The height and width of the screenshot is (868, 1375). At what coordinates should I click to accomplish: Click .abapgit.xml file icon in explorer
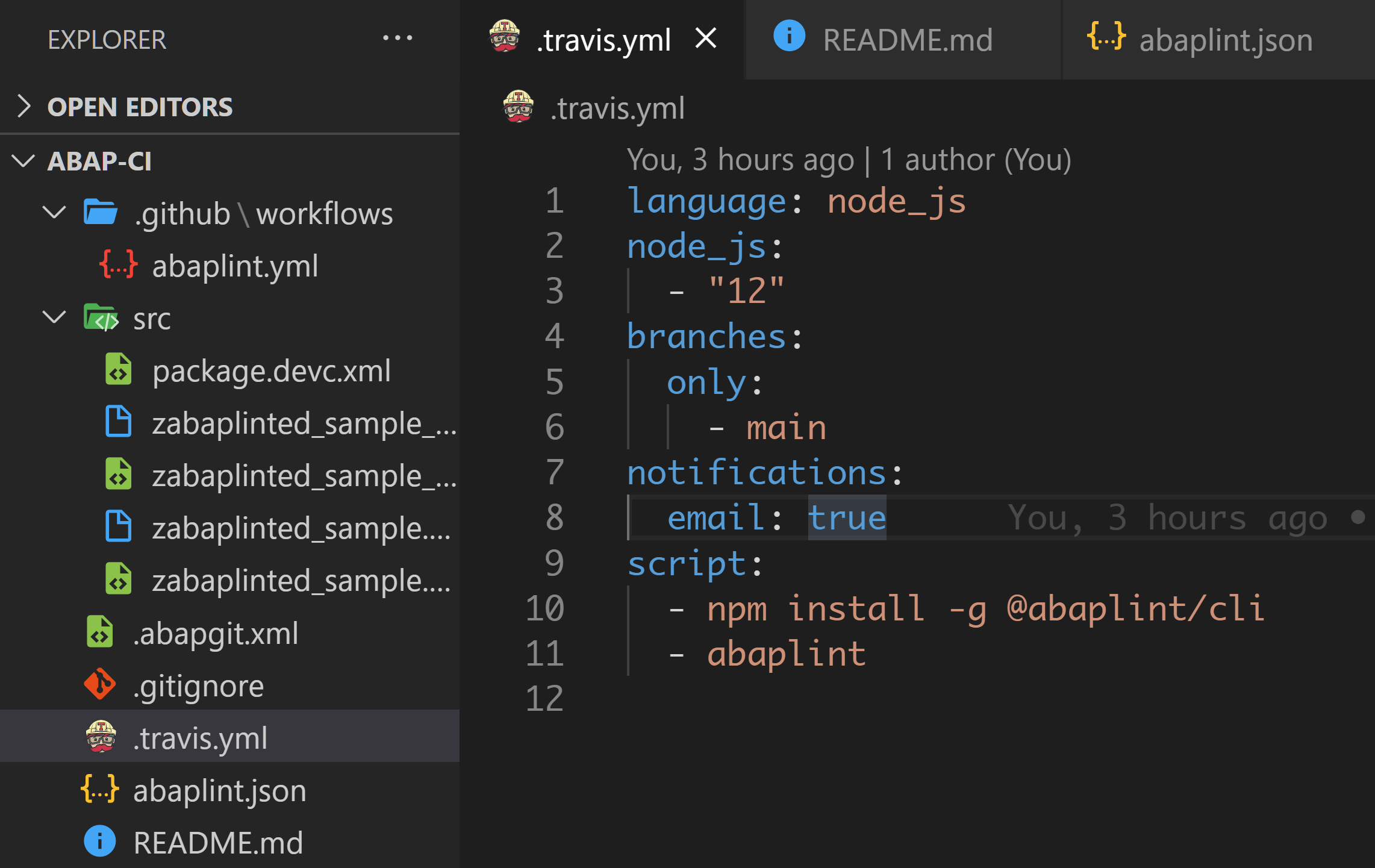coord(100,632)
